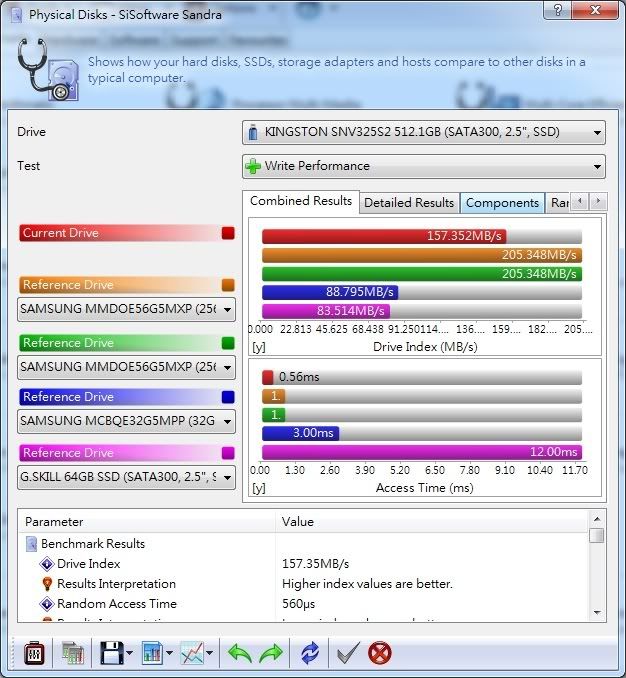Click the 157.352MB/s red bar
The height and width of the screenshot is (678, 626).
click(x=384, y=236)
